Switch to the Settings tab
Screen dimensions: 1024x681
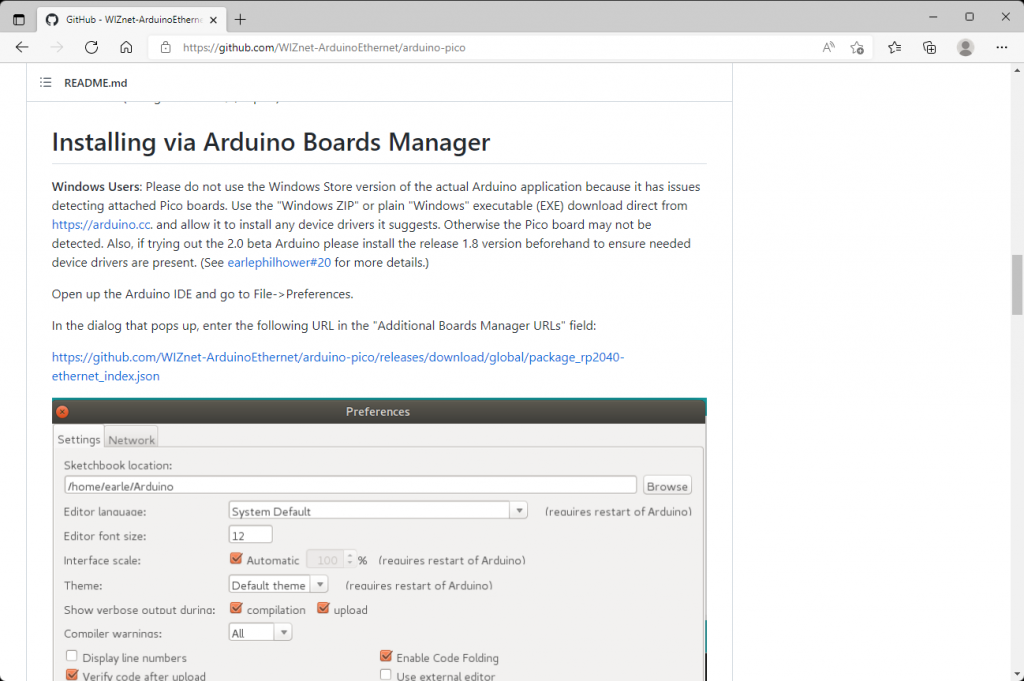[79, 439]
